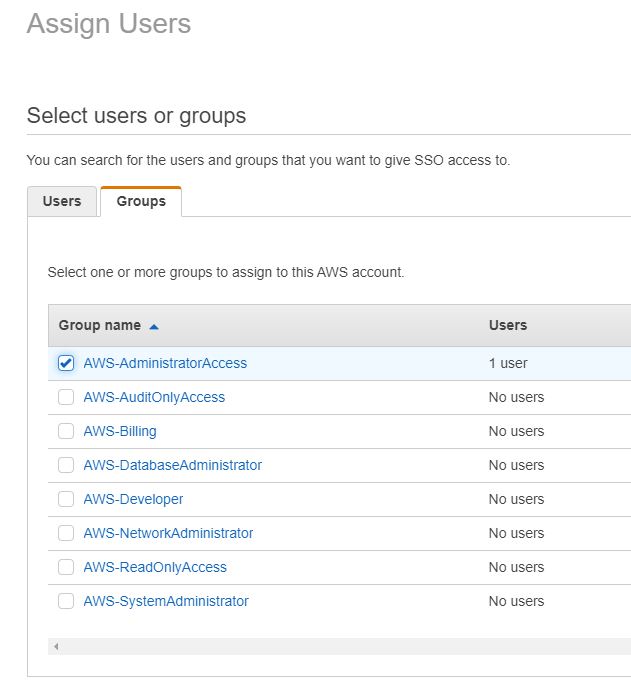Check the AWS-AuditOnlyAccess group checkbox
This screenshot has height=686, width=631.
coord(66,397)
